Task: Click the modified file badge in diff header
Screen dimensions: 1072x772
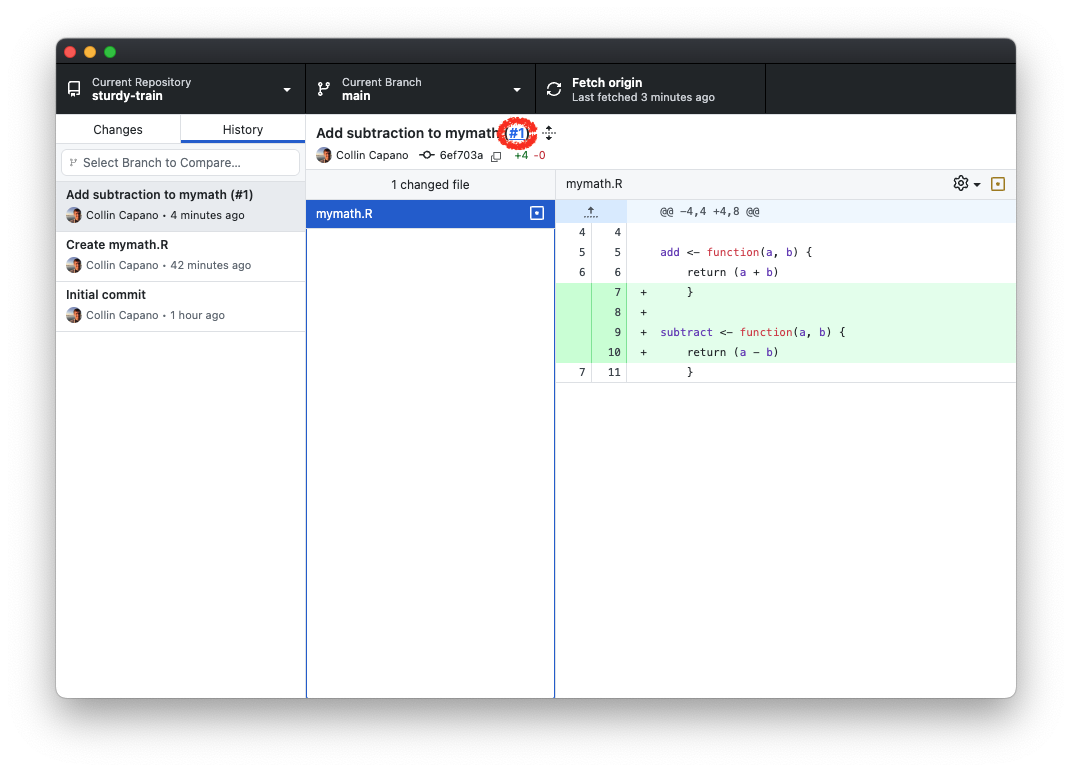Action: 998,184
